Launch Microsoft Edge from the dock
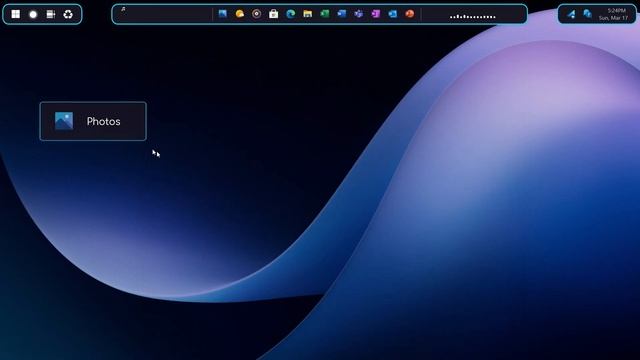 (291, 14)
